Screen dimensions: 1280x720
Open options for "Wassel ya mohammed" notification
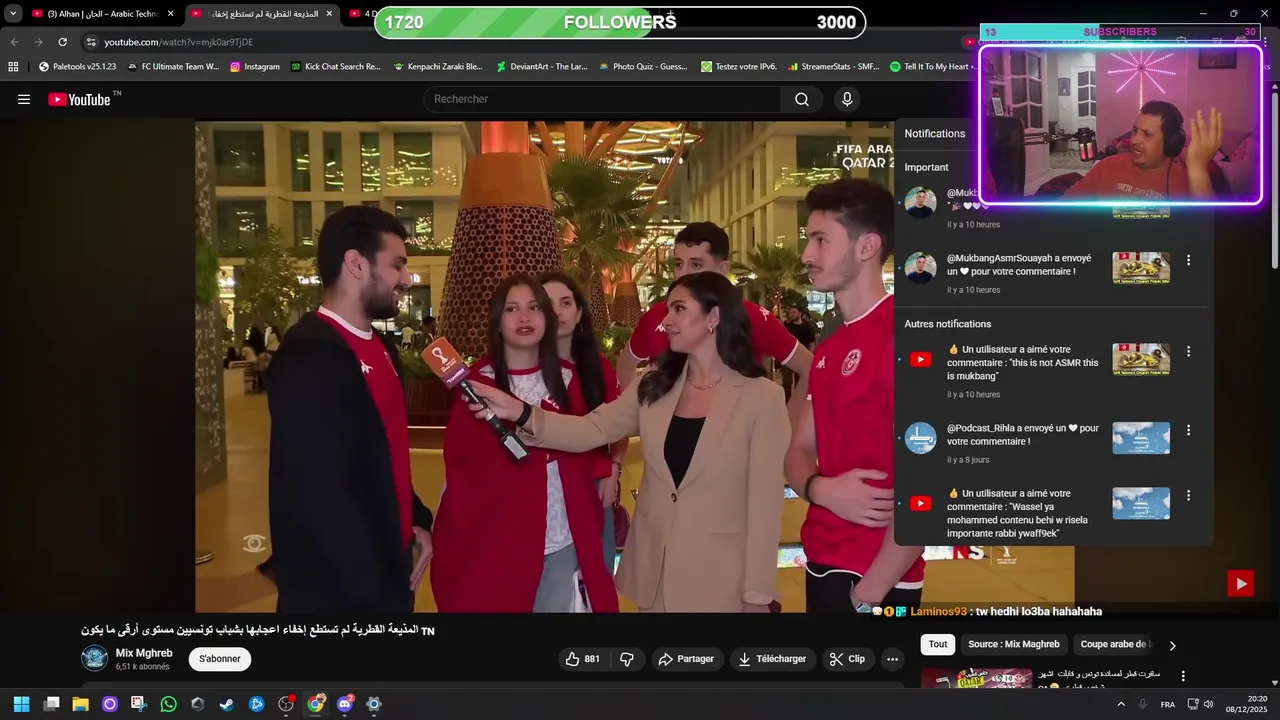click(1188, 495)
